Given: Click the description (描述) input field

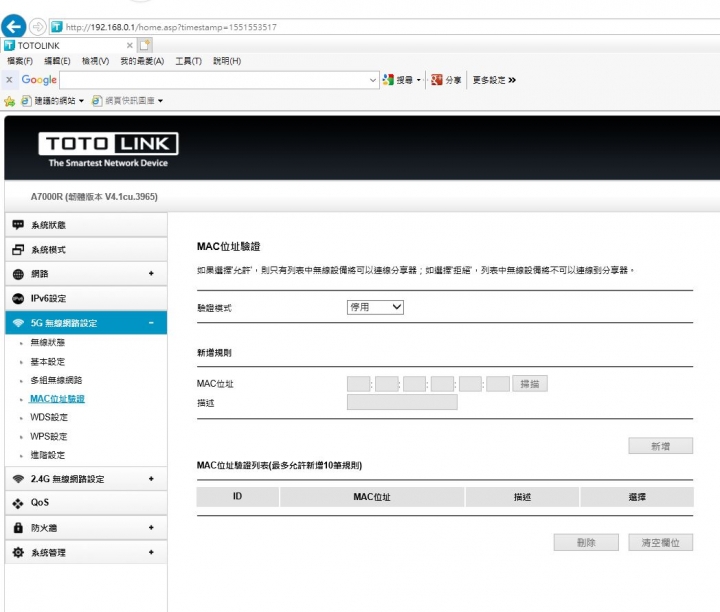Looking at the screenshot, I should (402, 402).
